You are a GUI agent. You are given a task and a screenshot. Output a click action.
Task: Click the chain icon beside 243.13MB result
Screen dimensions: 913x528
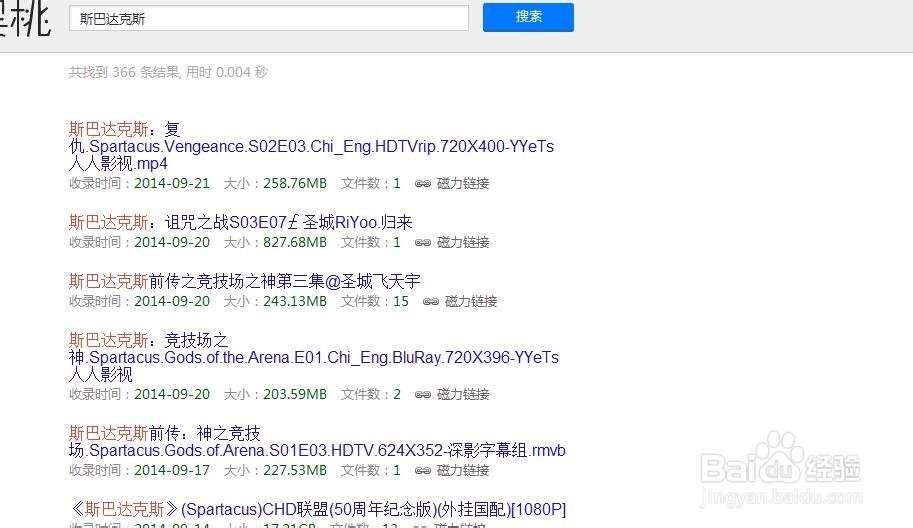(x=431, y=302)
